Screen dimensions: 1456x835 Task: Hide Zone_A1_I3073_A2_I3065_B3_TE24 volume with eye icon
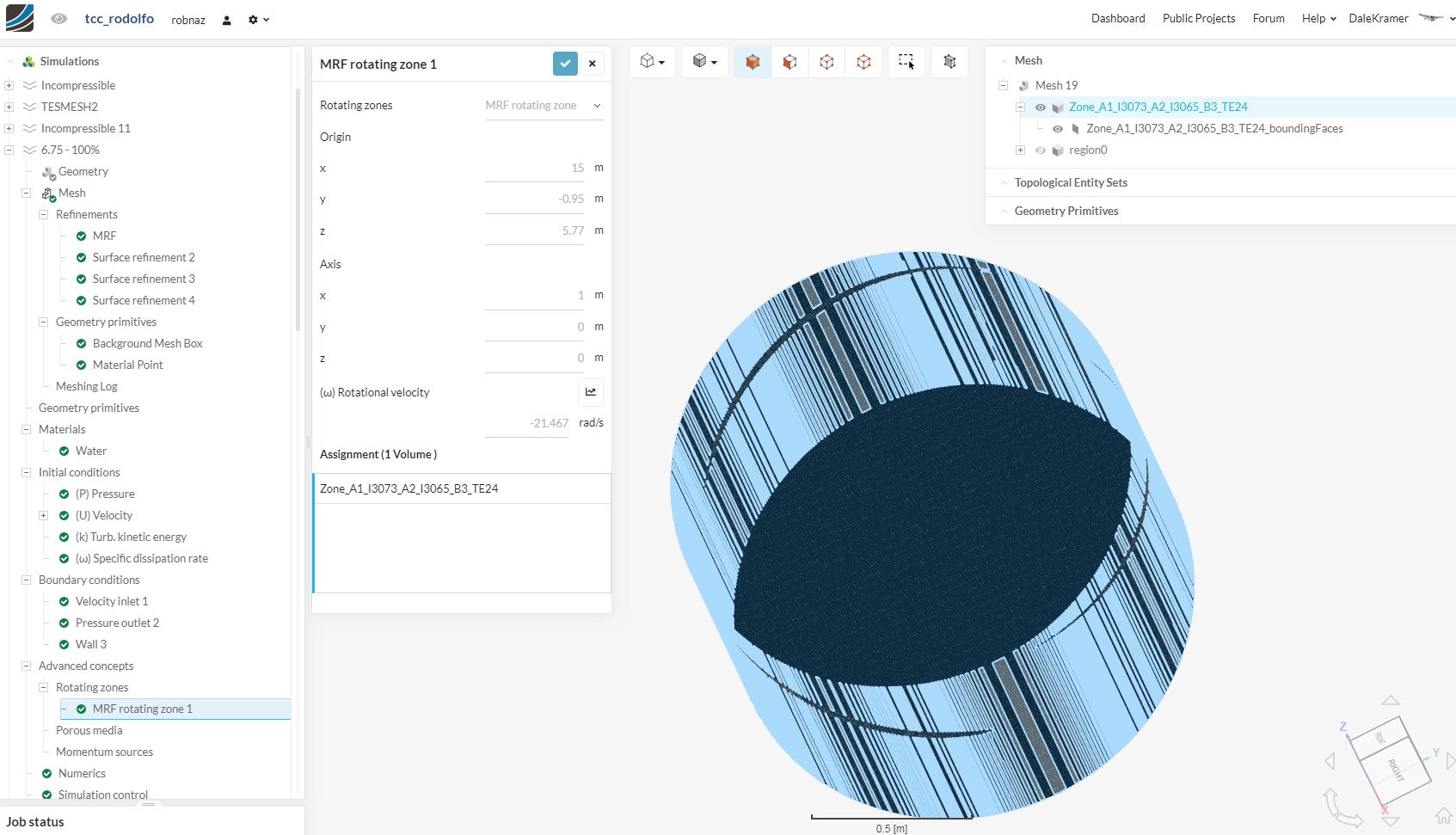tap(1041, 107)
